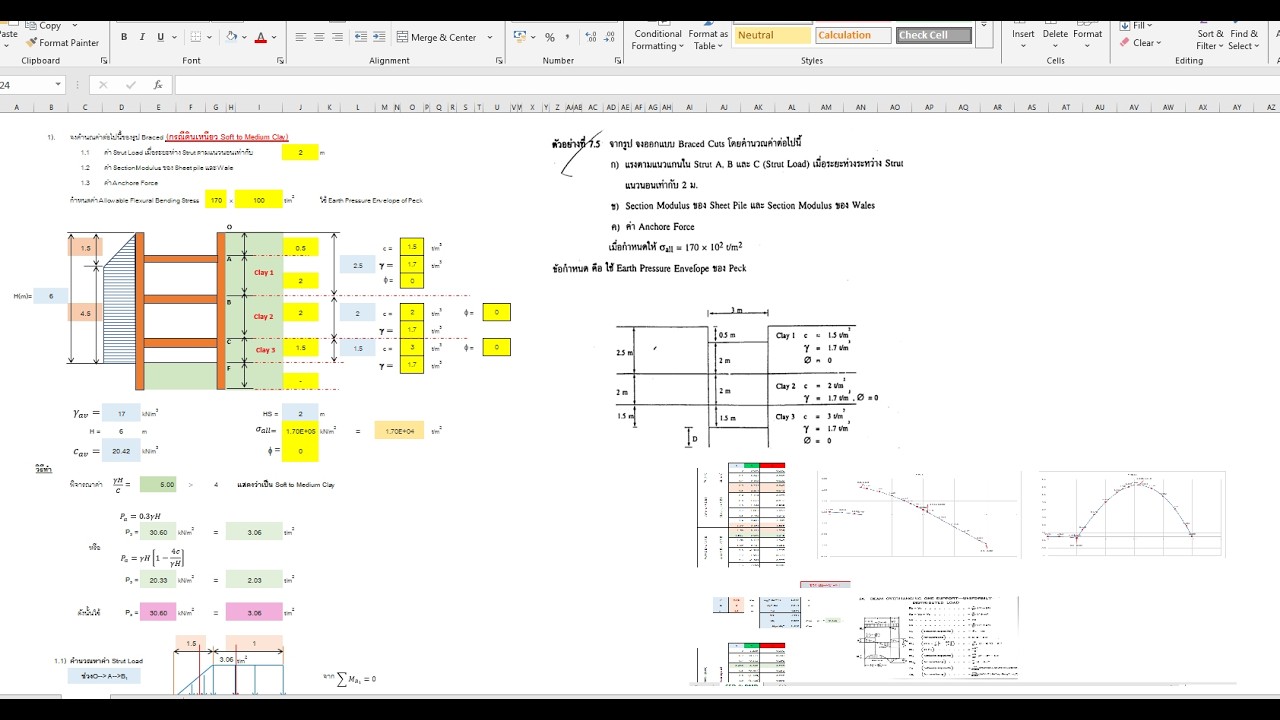Apply the red Font Color
This screenshot has width=1280, height=720.
click(260, 37)
